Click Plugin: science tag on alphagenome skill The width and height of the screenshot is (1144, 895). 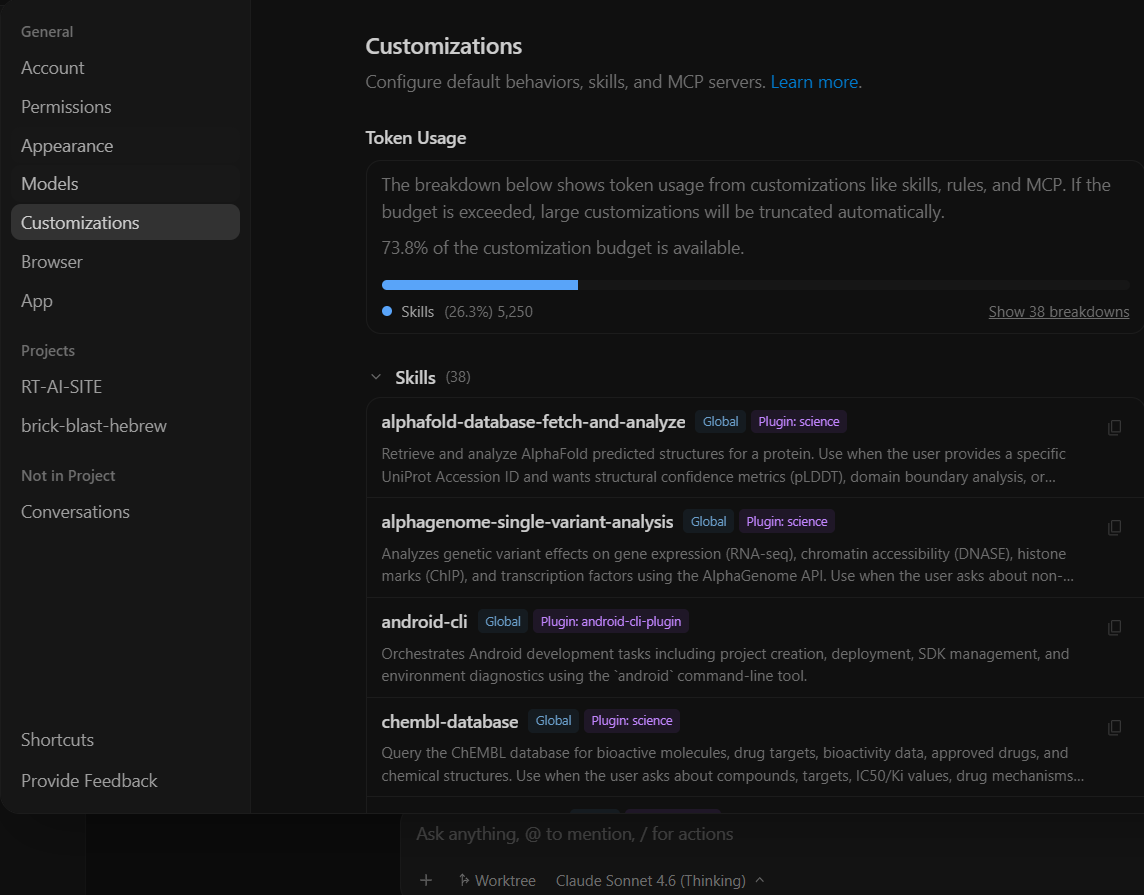786,522
